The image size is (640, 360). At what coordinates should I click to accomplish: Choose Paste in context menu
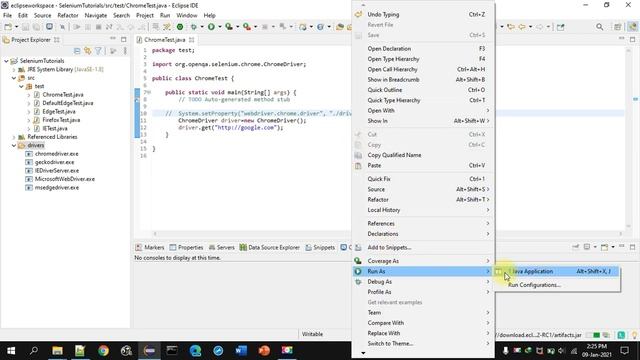click(423, 165)
